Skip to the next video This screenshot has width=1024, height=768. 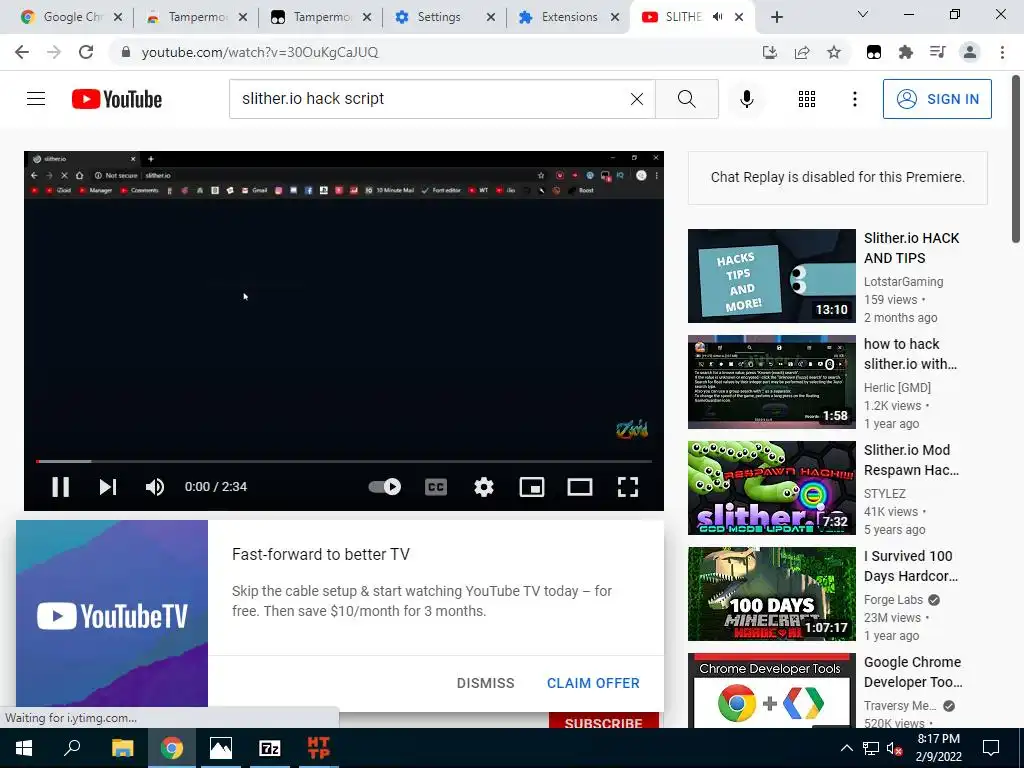108,487
